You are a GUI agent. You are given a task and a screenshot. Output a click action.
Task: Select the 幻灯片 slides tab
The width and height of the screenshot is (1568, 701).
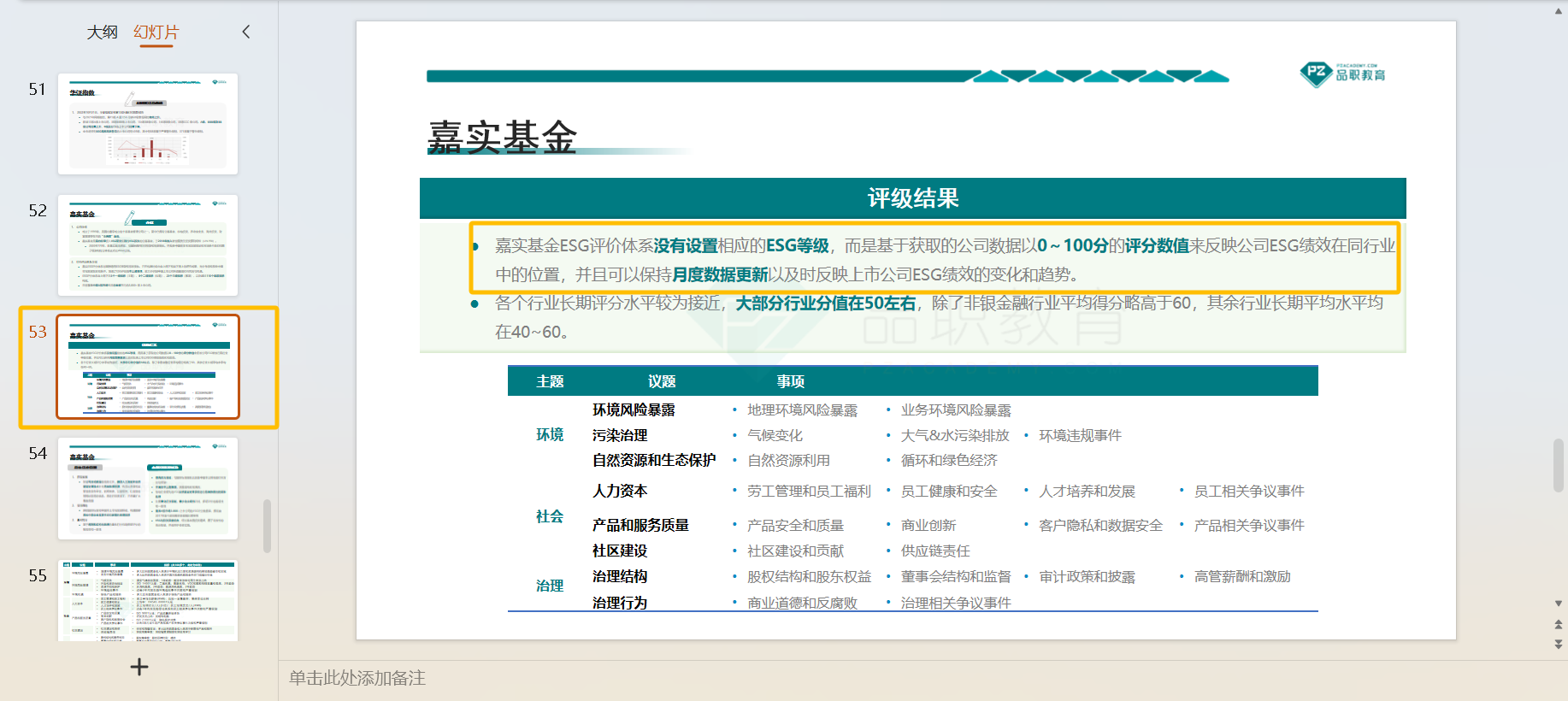[x=156, y=32]
